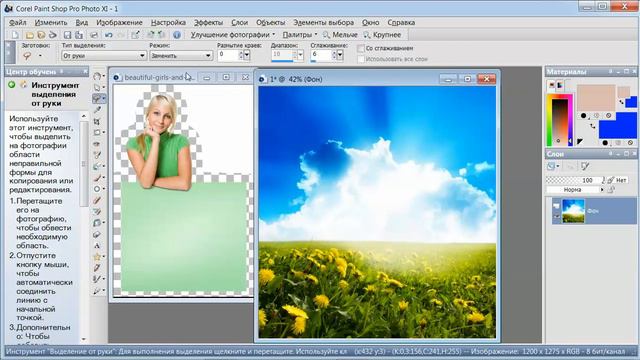Expand 'Улучшение фотографии' dropdown

pos(233,35)
